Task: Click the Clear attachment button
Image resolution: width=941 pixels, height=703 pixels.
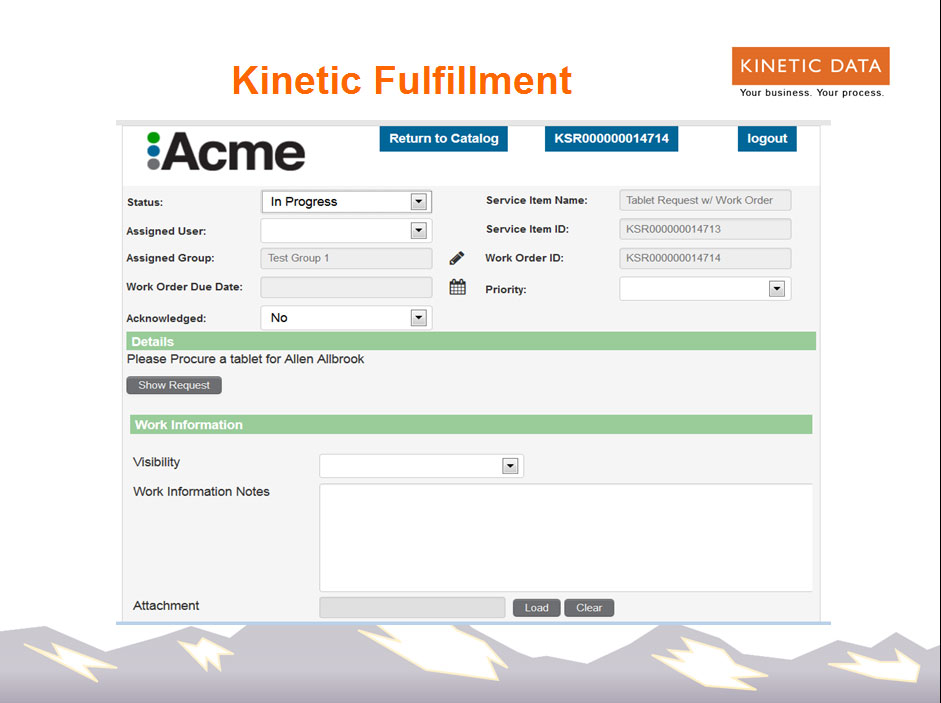Action: [x=589, y=608]
